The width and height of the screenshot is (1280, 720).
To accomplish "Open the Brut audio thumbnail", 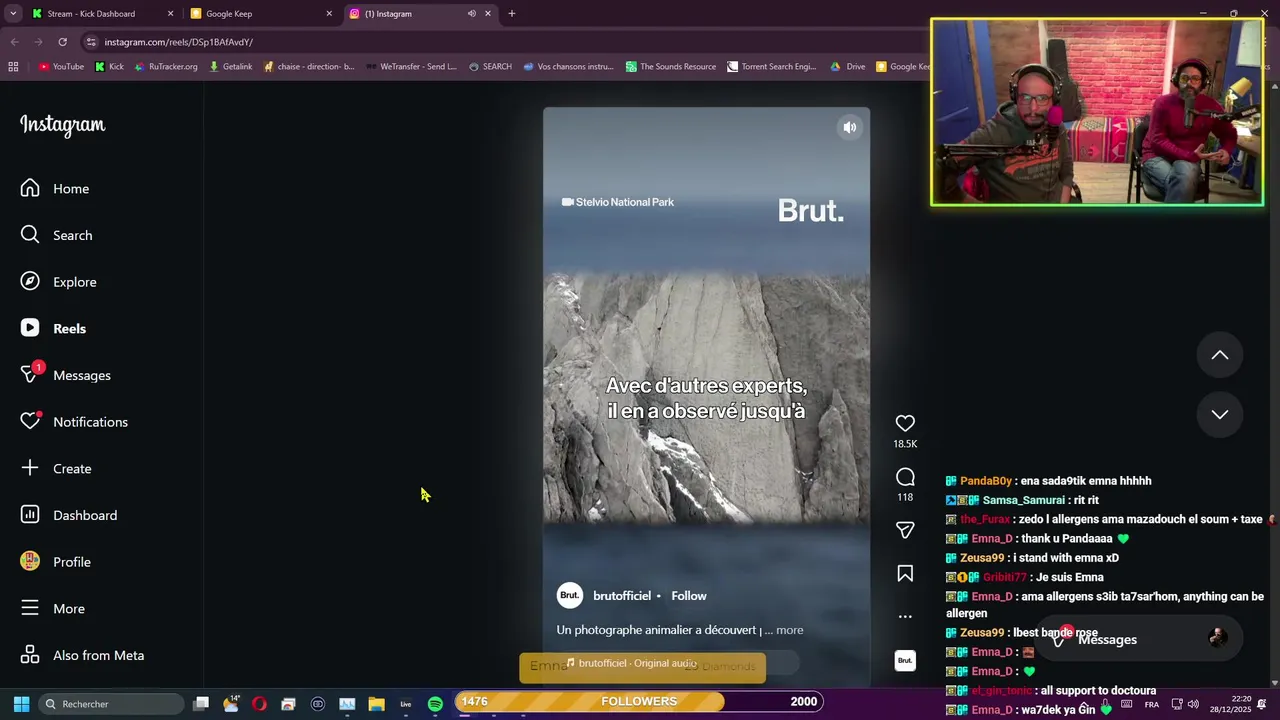I will (x=905, y=660).
